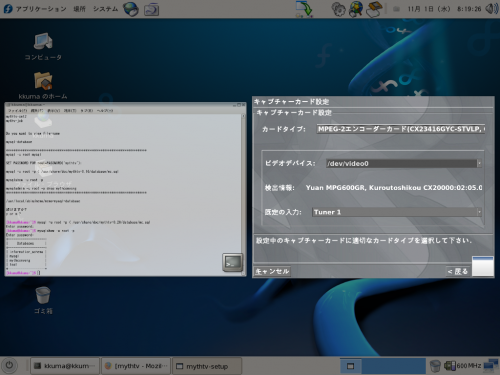Open the volume speaker icon in the top panel
Image resolution: width=500 pixels, height=375 pixels.
(x=492, y=9)
